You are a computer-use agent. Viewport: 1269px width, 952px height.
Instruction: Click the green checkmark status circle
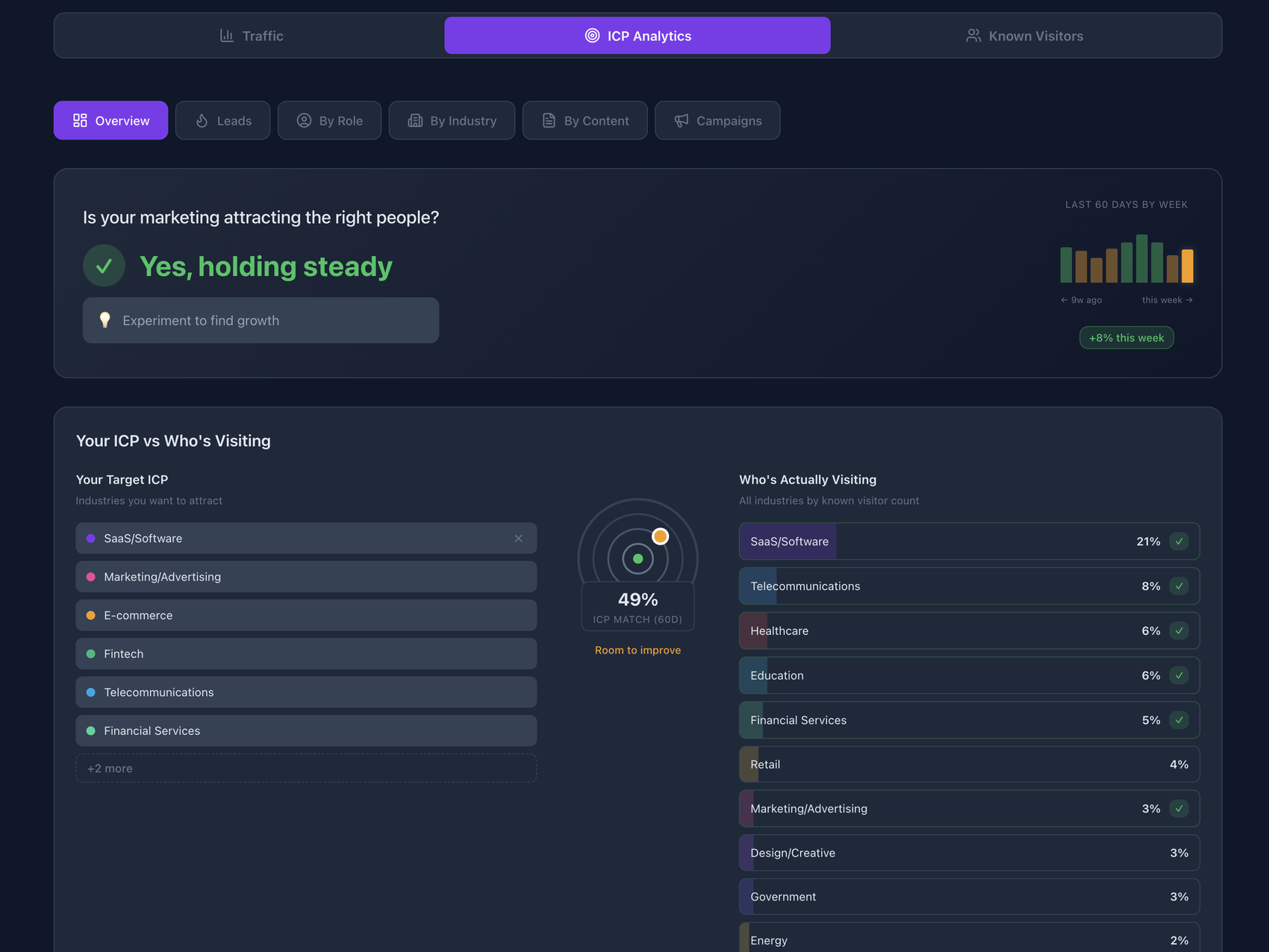pos(104,266)
